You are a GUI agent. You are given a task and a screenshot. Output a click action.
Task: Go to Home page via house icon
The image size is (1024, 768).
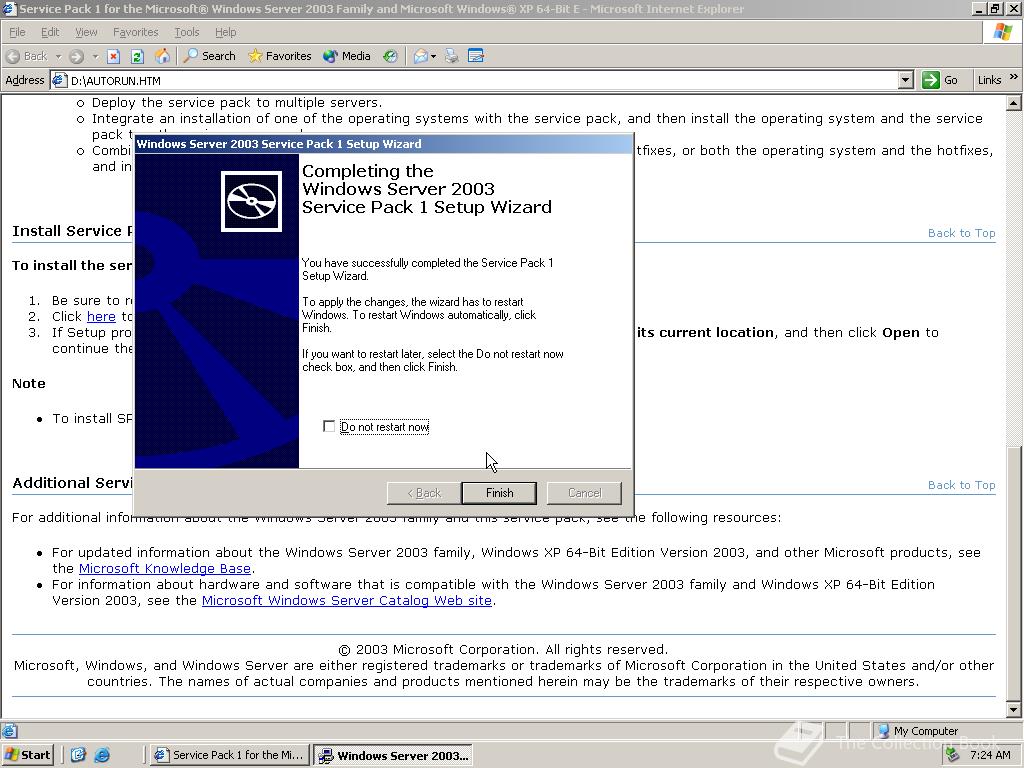(x=162, y=56)
